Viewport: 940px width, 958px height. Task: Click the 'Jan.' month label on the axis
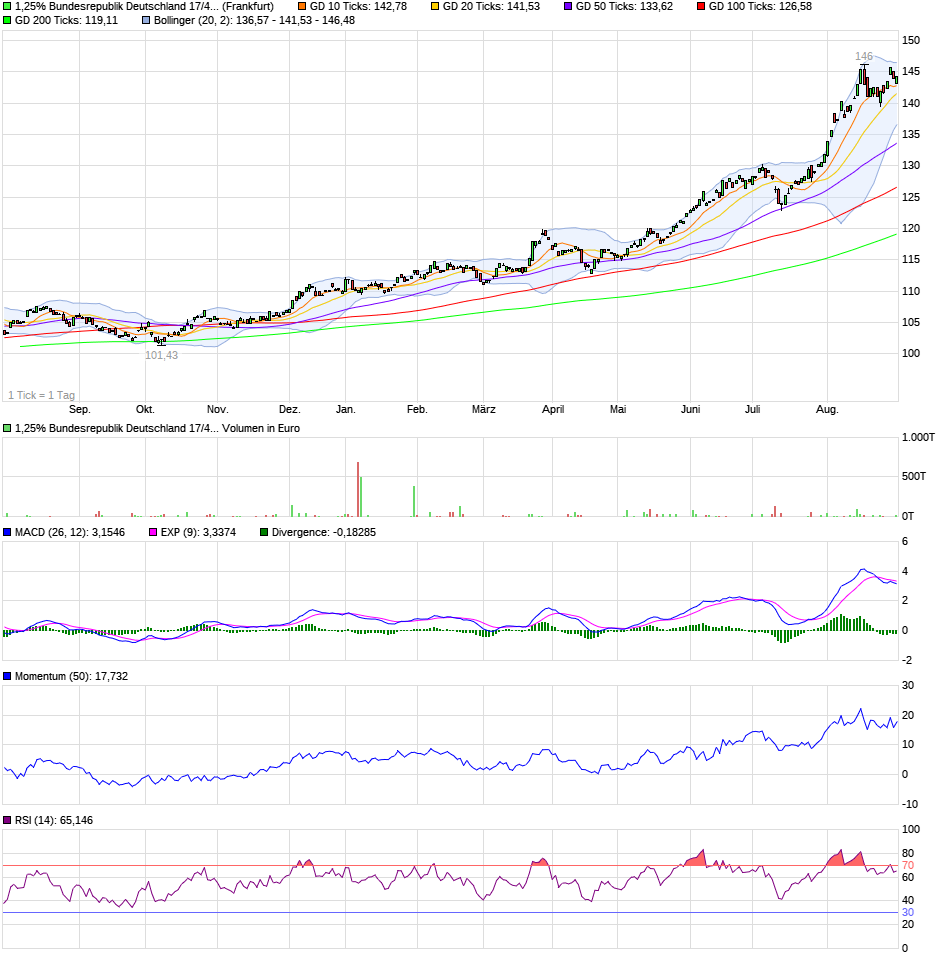click(x=346, y=409)
